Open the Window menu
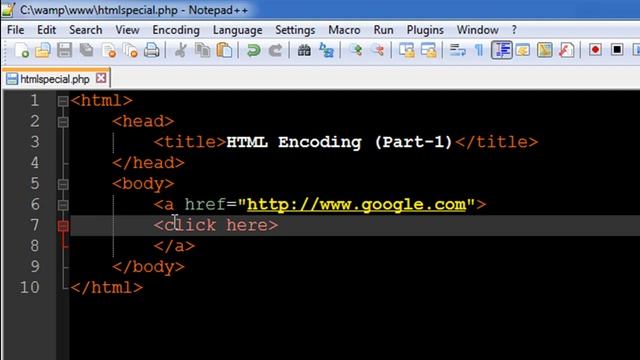Image resolution: width=640 pixels, height=360 pixels. (478, 30)
